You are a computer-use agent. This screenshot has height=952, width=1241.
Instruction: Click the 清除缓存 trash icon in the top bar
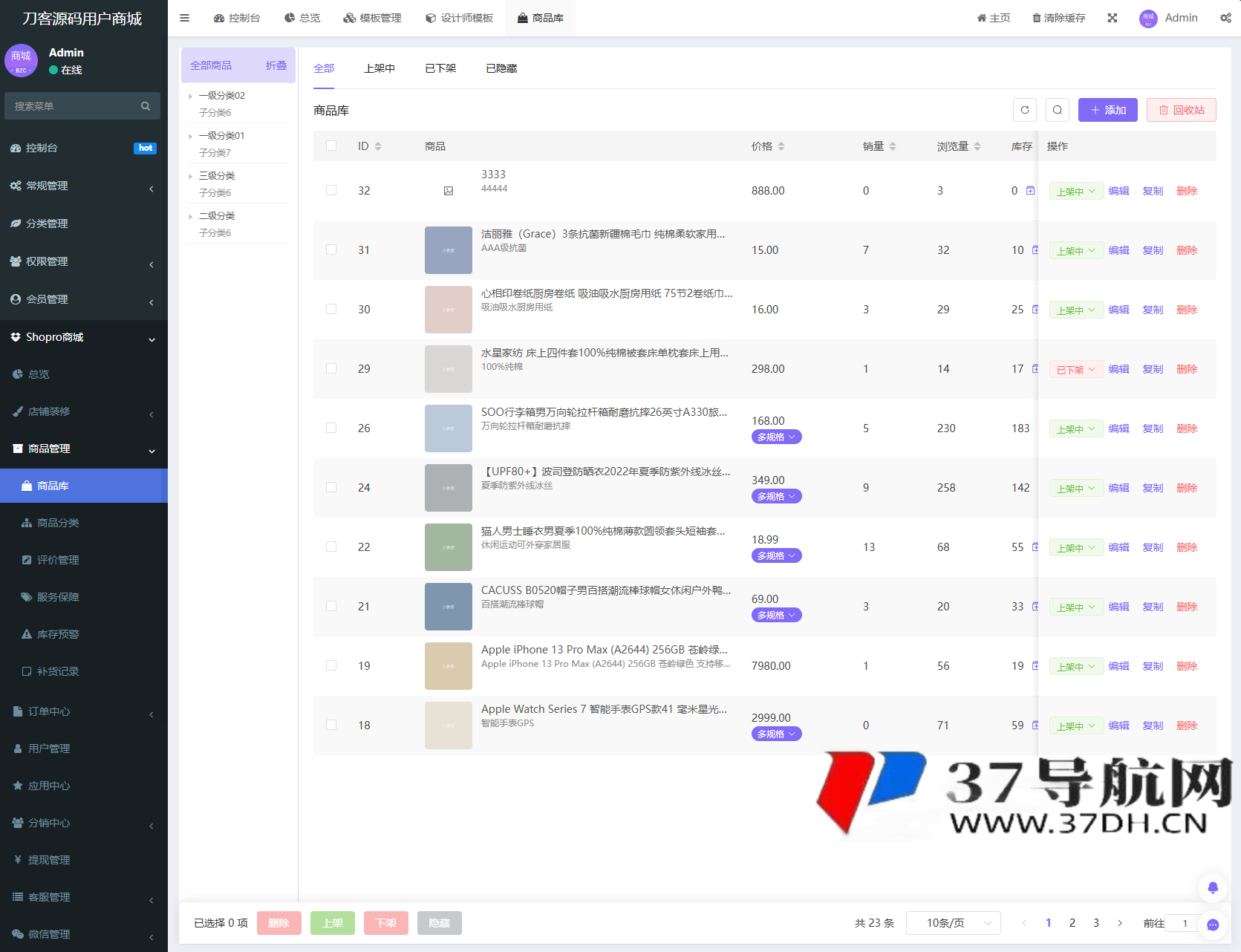point(1035,17)
